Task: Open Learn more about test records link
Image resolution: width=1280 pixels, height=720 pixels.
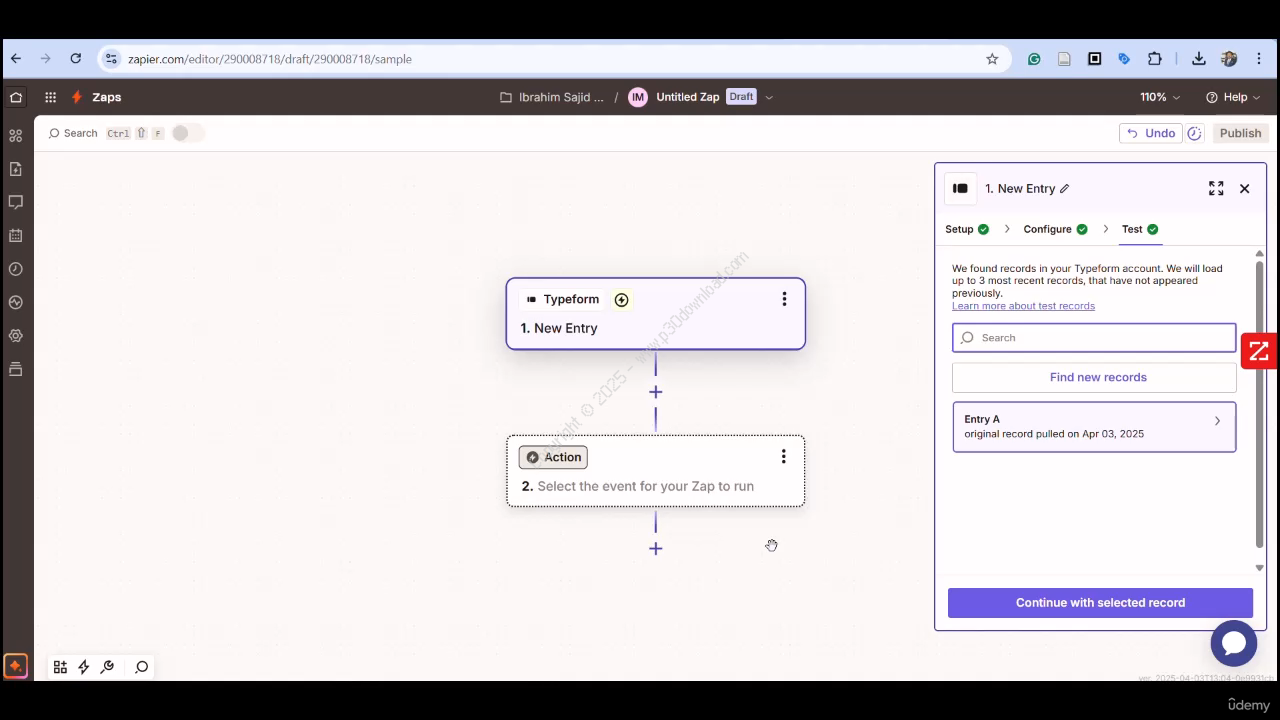Action: 1023,306
